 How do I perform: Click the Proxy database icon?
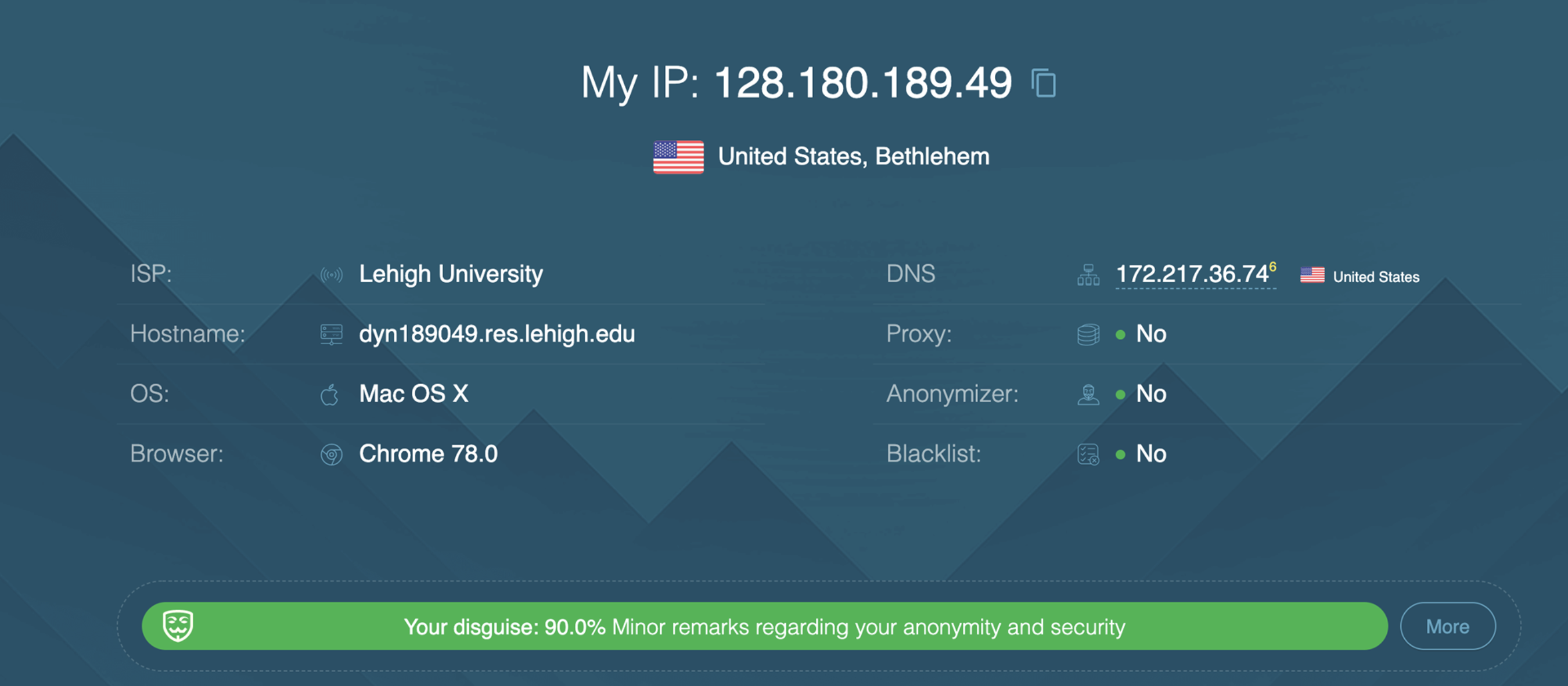point(1088,334)
